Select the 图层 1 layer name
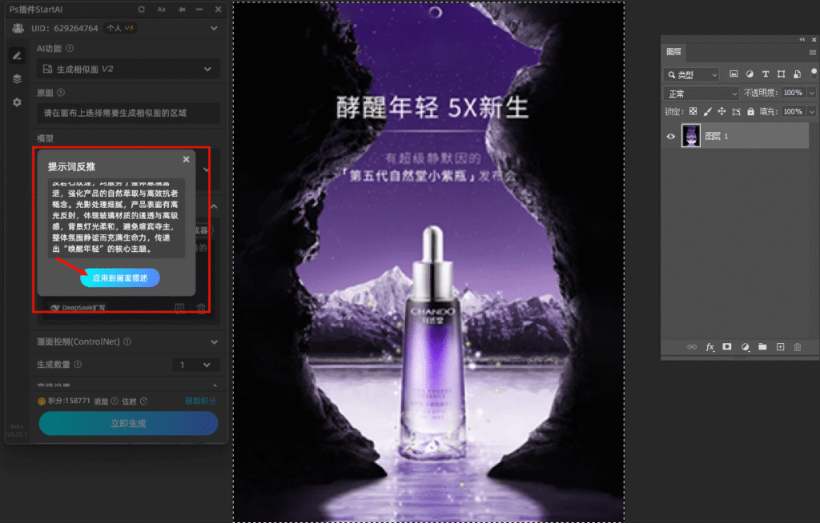 [716, 136]
